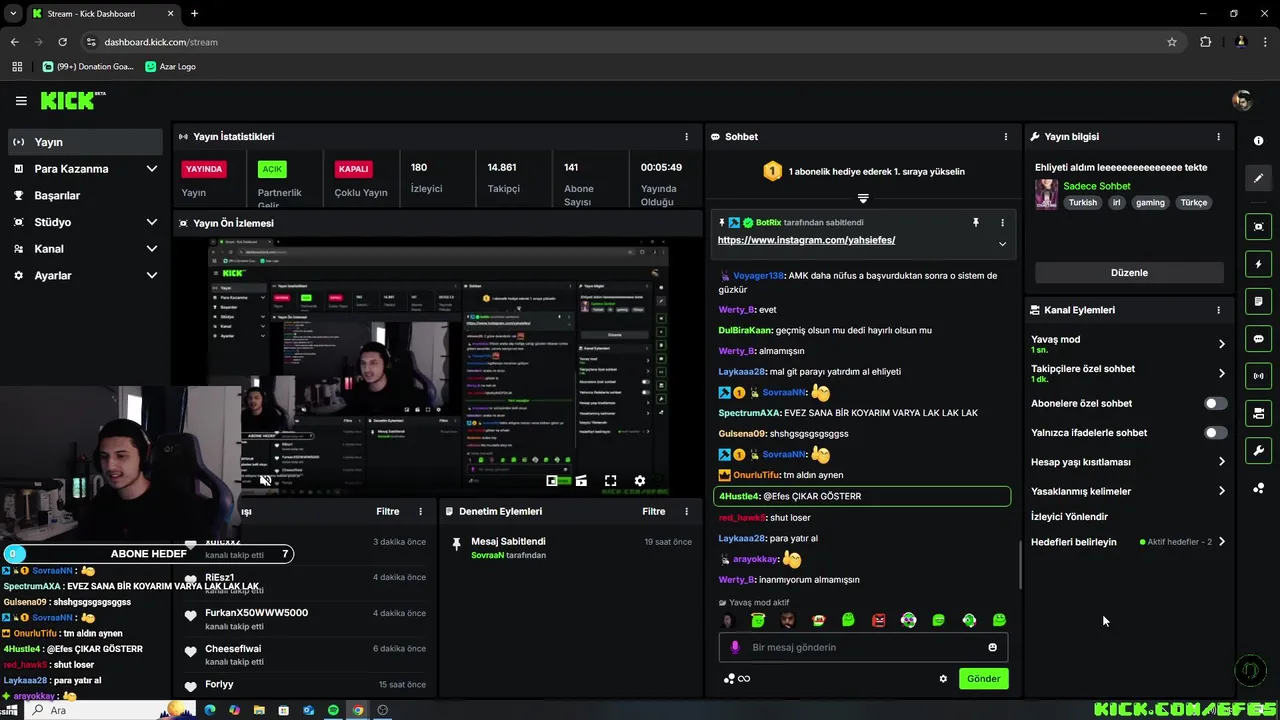Open the broadcast signal icon in the right sidebar

(x=1258, y=376)
